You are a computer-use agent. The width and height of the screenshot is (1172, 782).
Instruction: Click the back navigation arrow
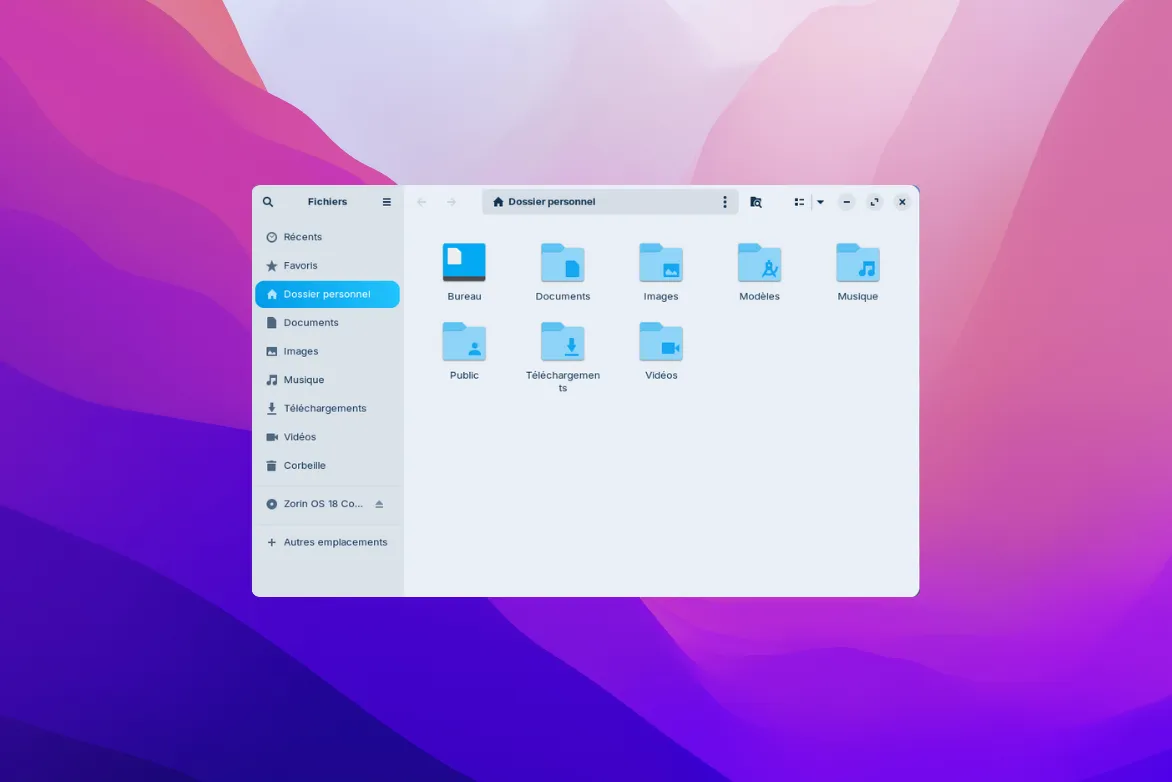(421, 201)
